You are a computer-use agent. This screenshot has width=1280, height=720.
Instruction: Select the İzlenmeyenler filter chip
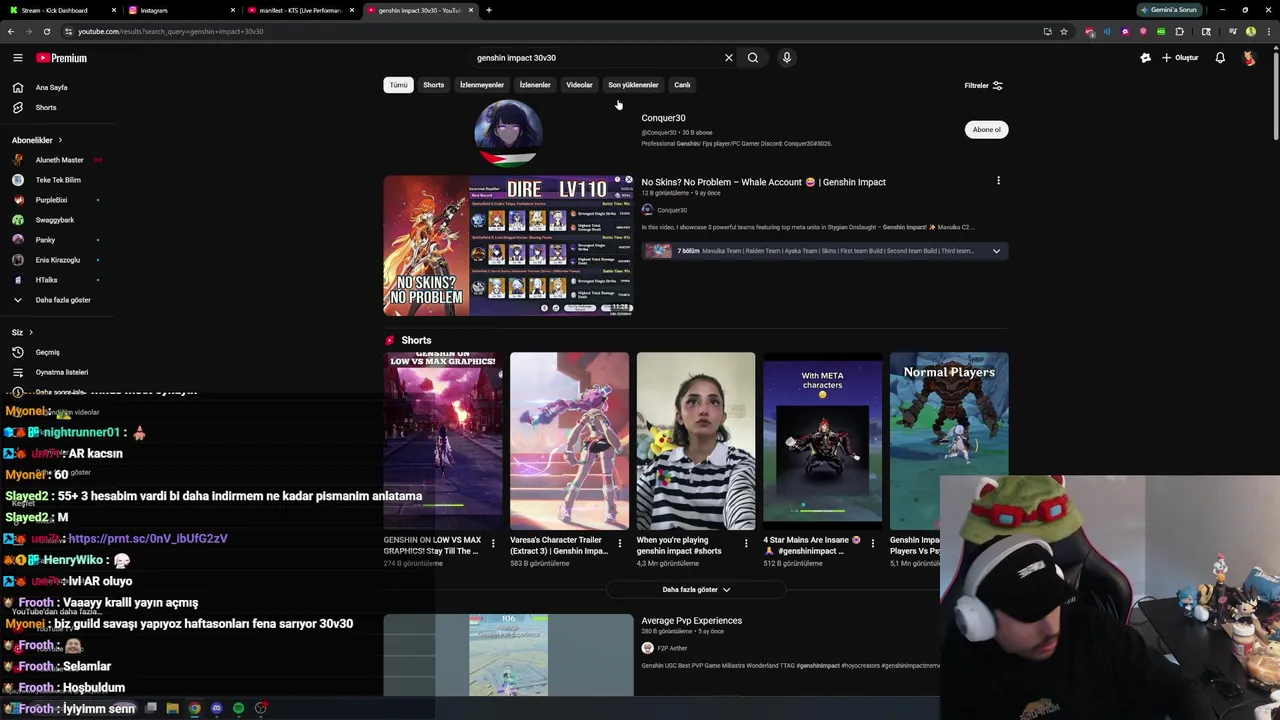pyautogui.click(x=482, y=85)
